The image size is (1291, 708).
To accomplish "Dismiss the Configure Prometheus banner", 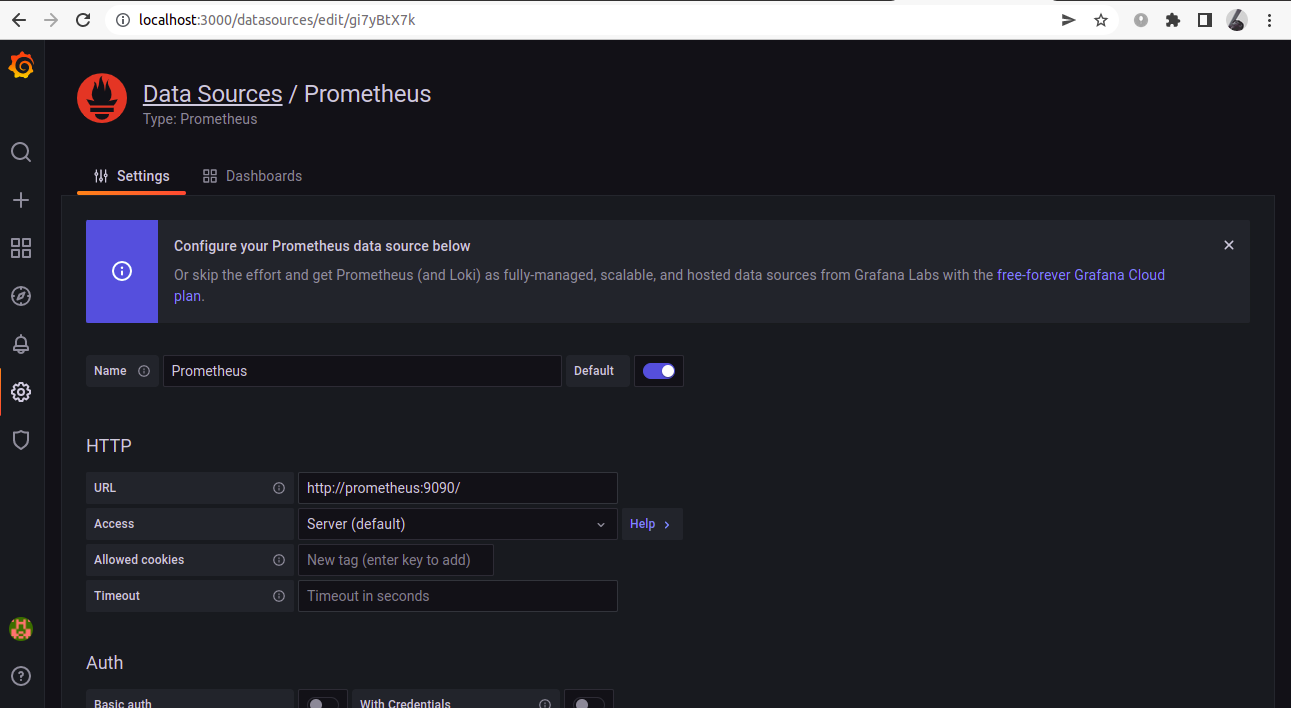I will tap(1229, 245).
